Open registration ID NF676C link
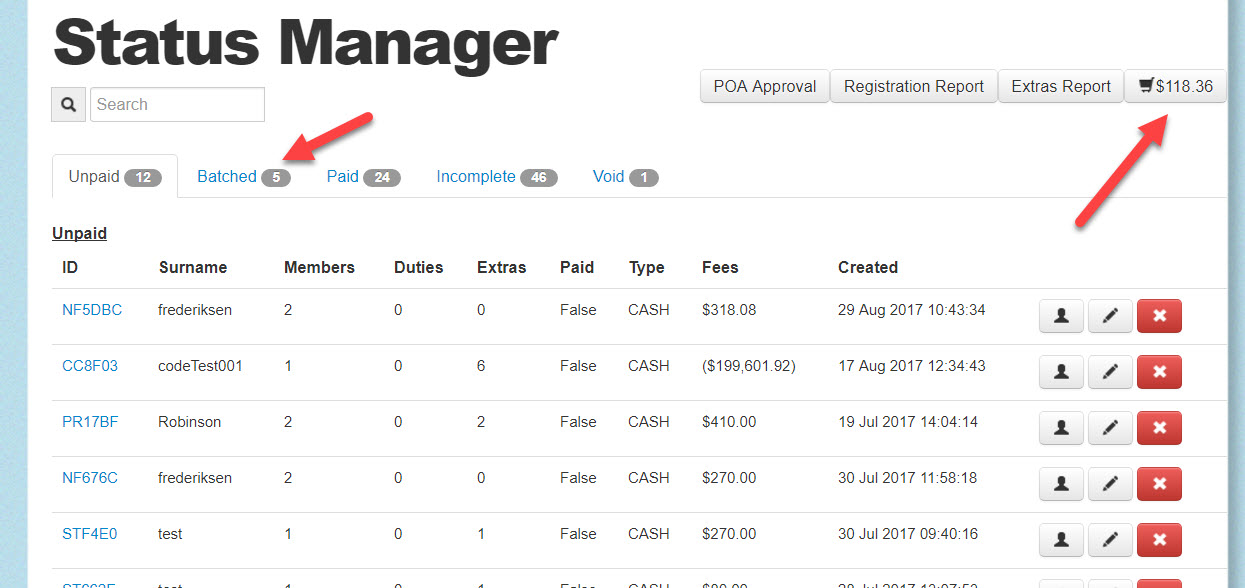1245x588 pixels. (x=90, y=478)
